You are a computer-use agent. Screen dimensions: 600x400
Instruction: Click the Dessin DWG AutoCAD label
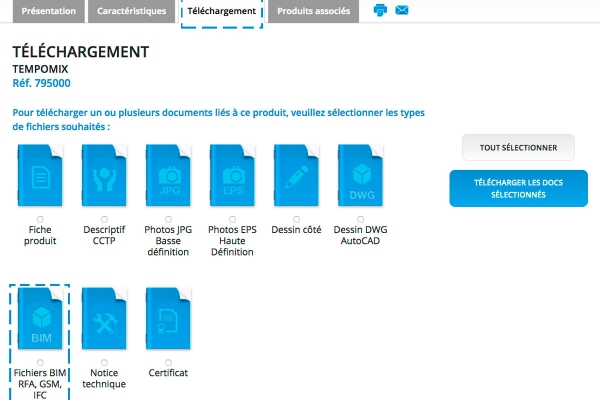[x=360, y=235]
